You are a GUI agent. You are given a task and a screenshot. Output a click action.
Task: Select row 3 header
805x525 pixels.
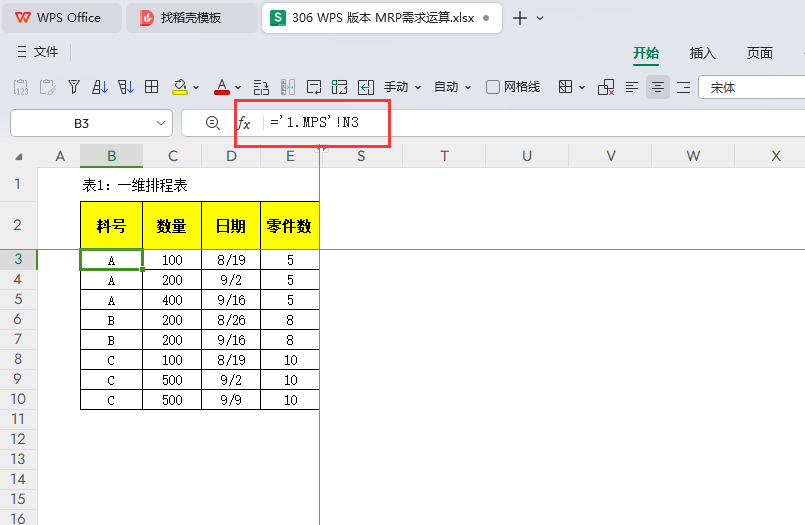(x=18, y=259)
